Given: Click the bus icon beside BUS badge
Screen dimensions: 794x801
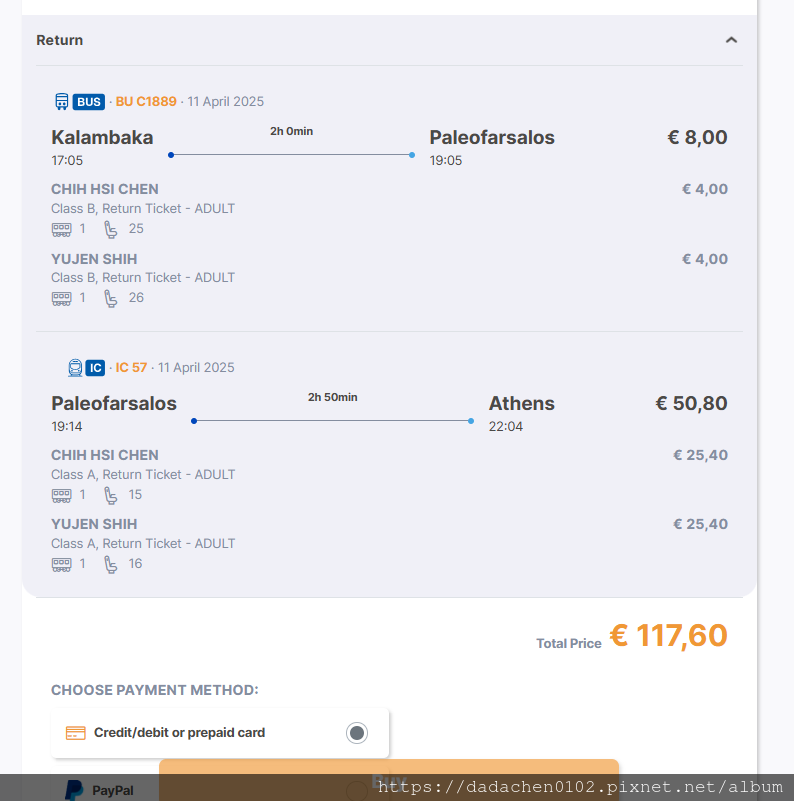Looking at the screenshot, I should tap(61, 102).
